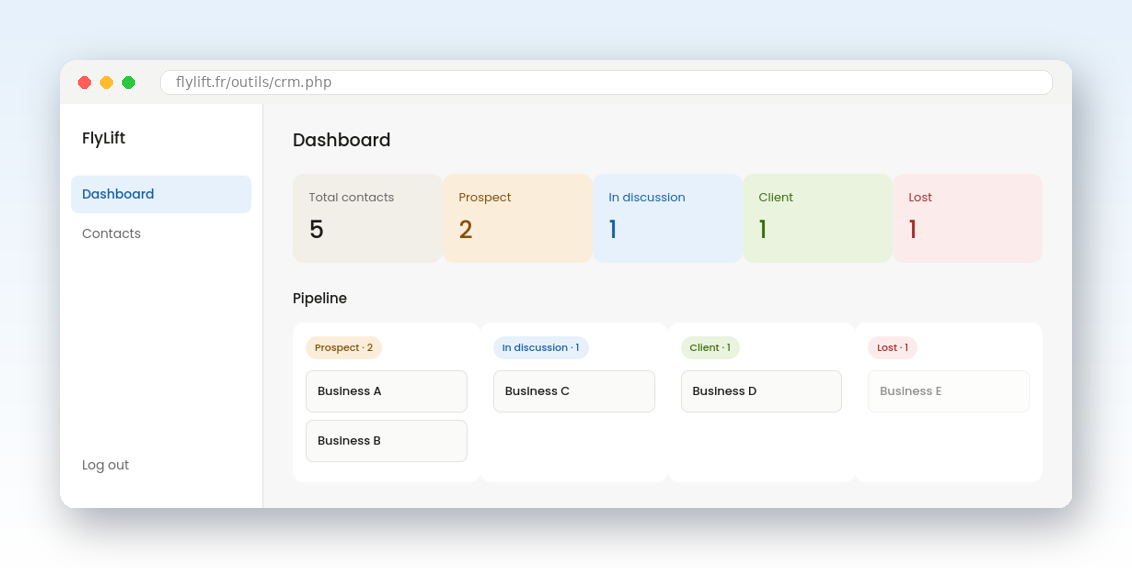Open the Business D pipeline card
1132x568 pixels.
(762, 391)
